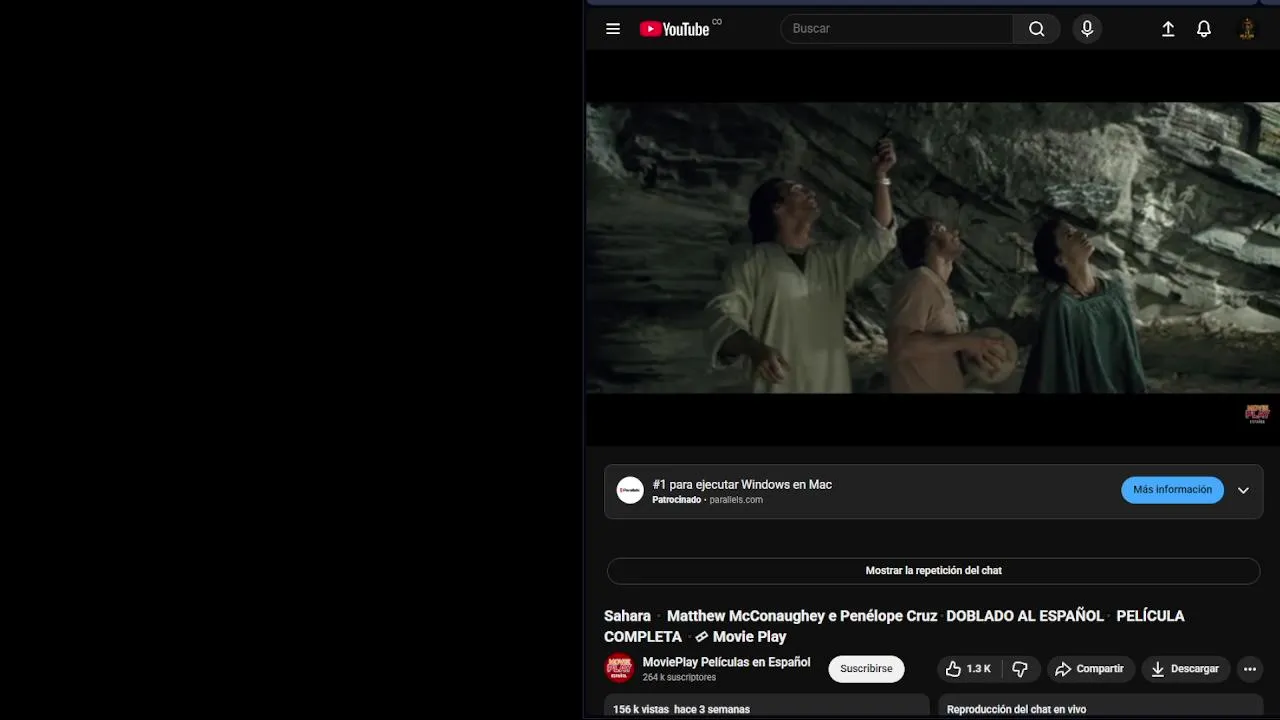The width and height of the screenshot is (1280, 720).
Task: Start voice search with microphone icon
Action: [x=1087, y=29]
